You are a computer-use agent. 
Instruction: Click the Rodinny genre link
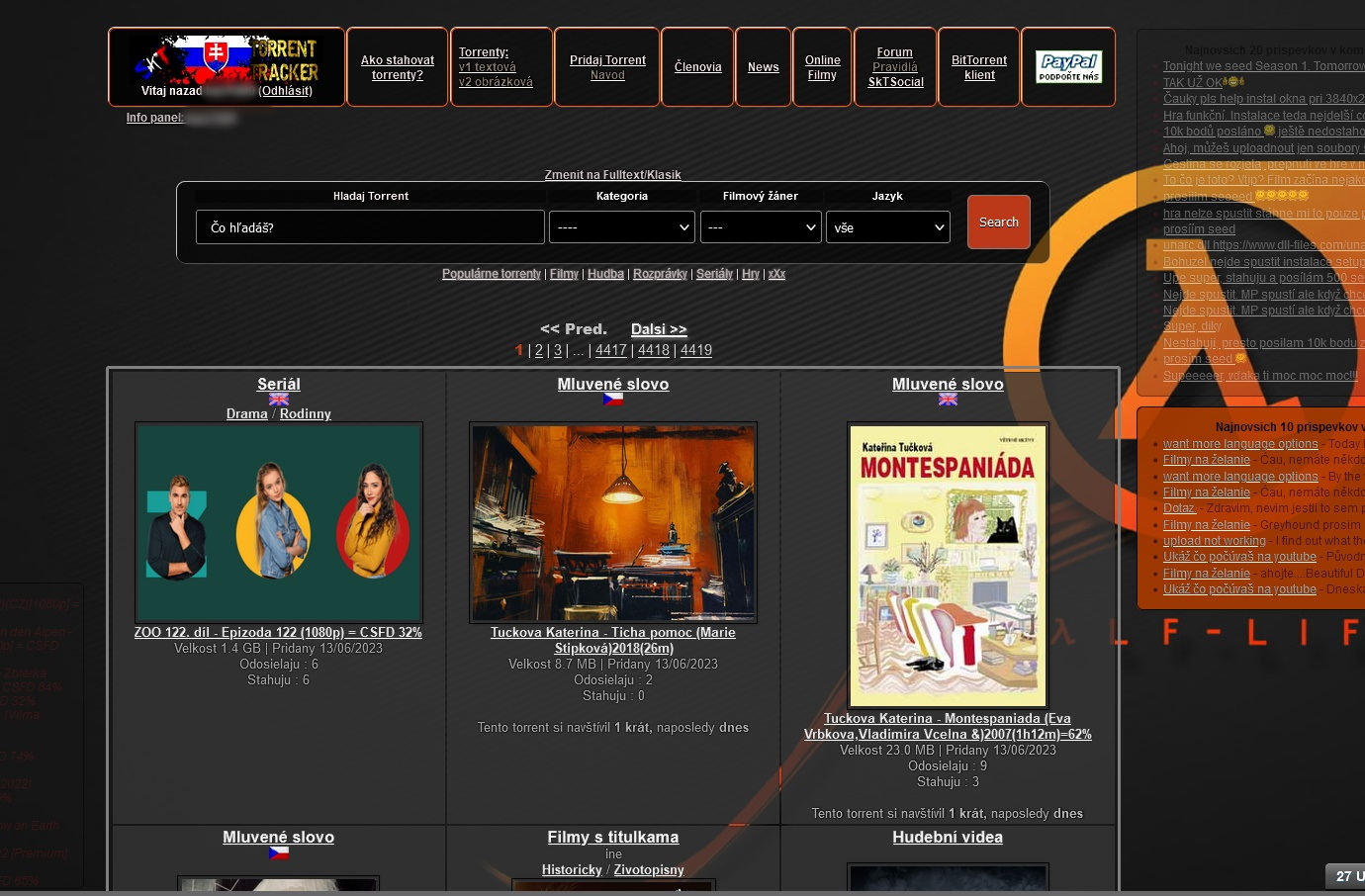click(306, 414)
